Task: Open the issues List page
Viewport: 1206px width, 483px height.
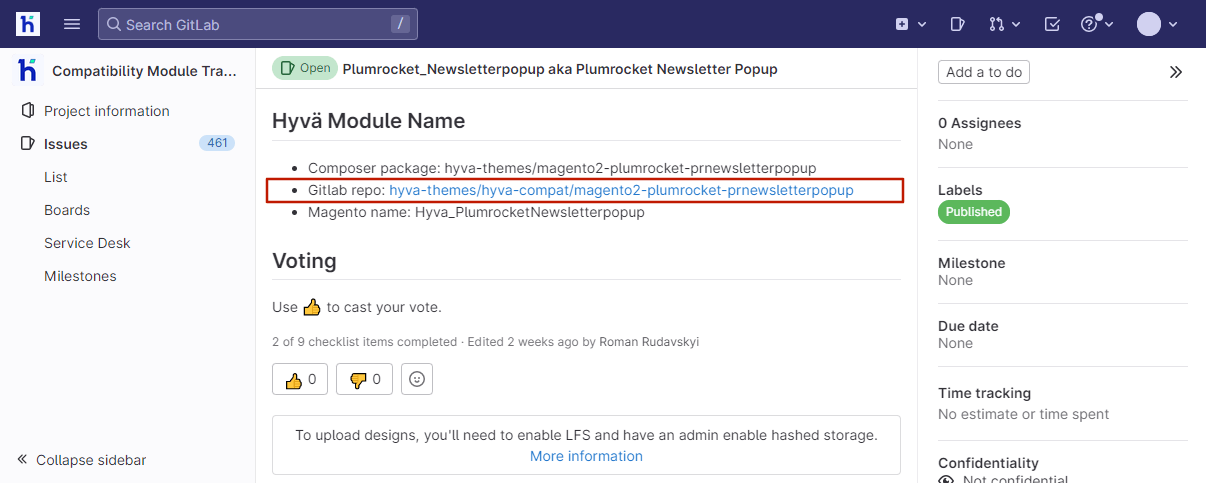Action: tap(56, 177)
